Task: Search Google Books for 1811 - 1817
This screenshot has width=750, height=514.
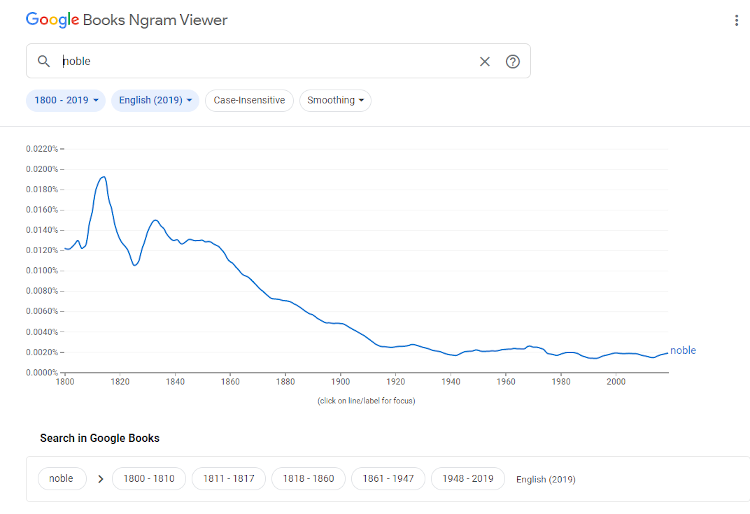Action: coord(229,479)
